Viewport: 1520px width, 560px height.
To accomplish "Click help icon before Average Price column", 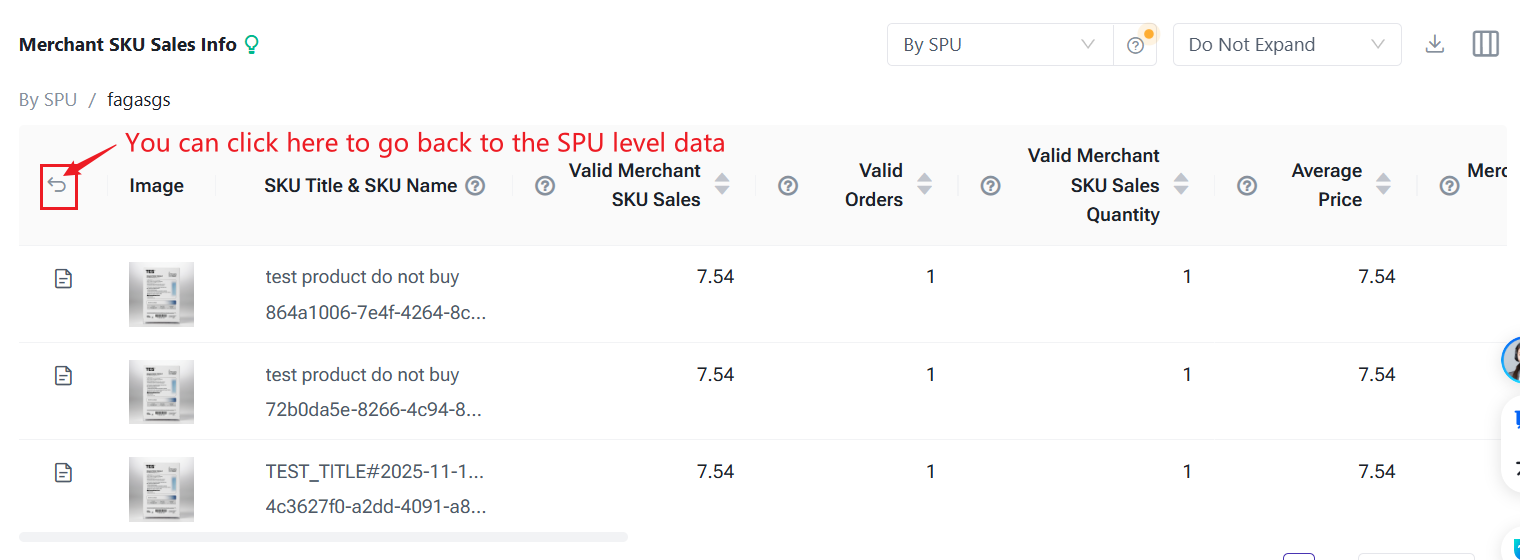I will point(1247,185).
